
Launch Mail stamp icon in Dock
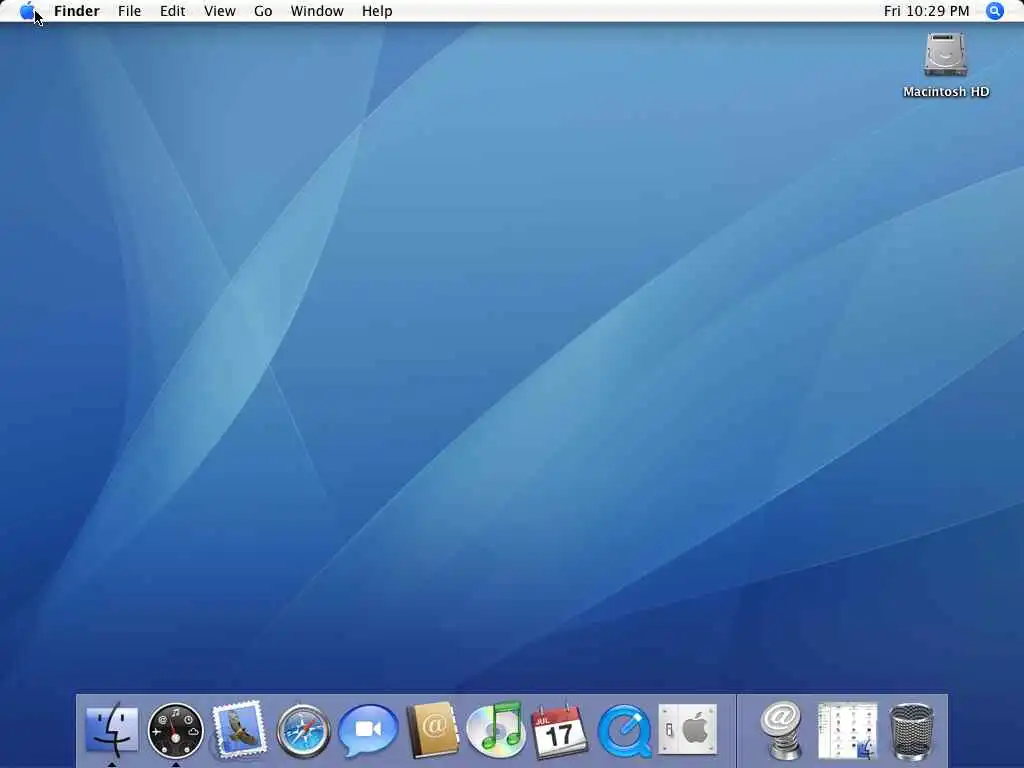point(239,729)
